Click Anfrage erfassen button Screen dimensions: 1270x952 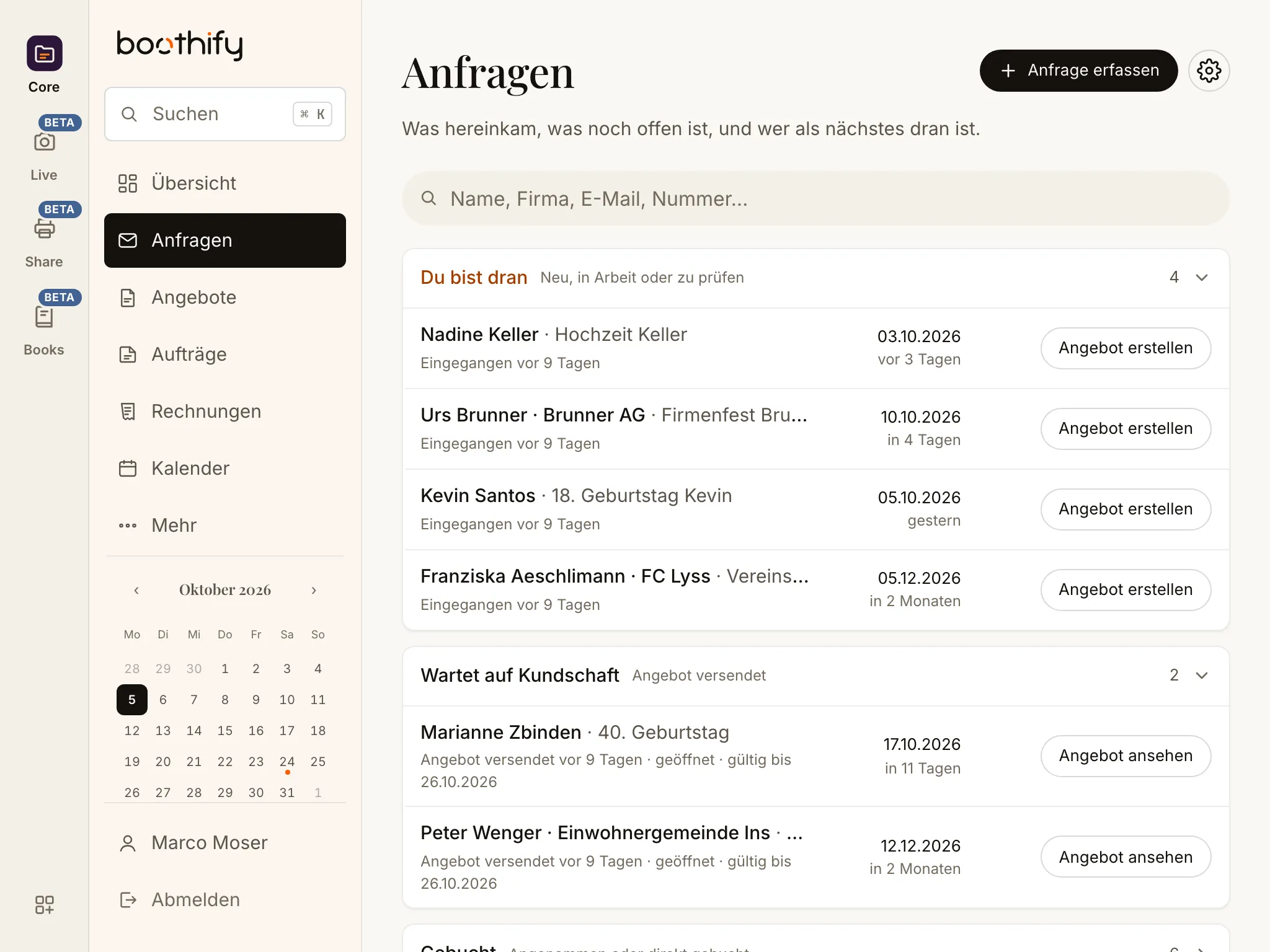(1078, 71)
